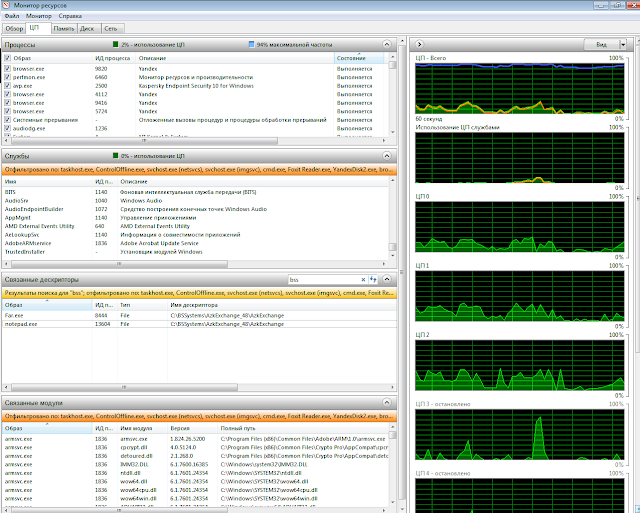640x513 pixels.
Task: Select the AMD External Events Utility service
Action: [195, 226]
